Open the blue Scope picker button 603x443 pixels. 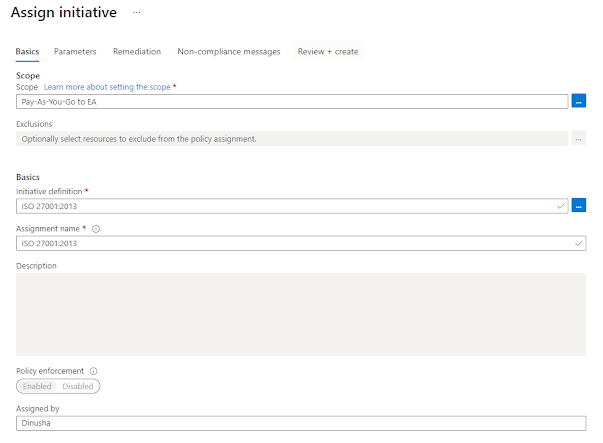579,101
